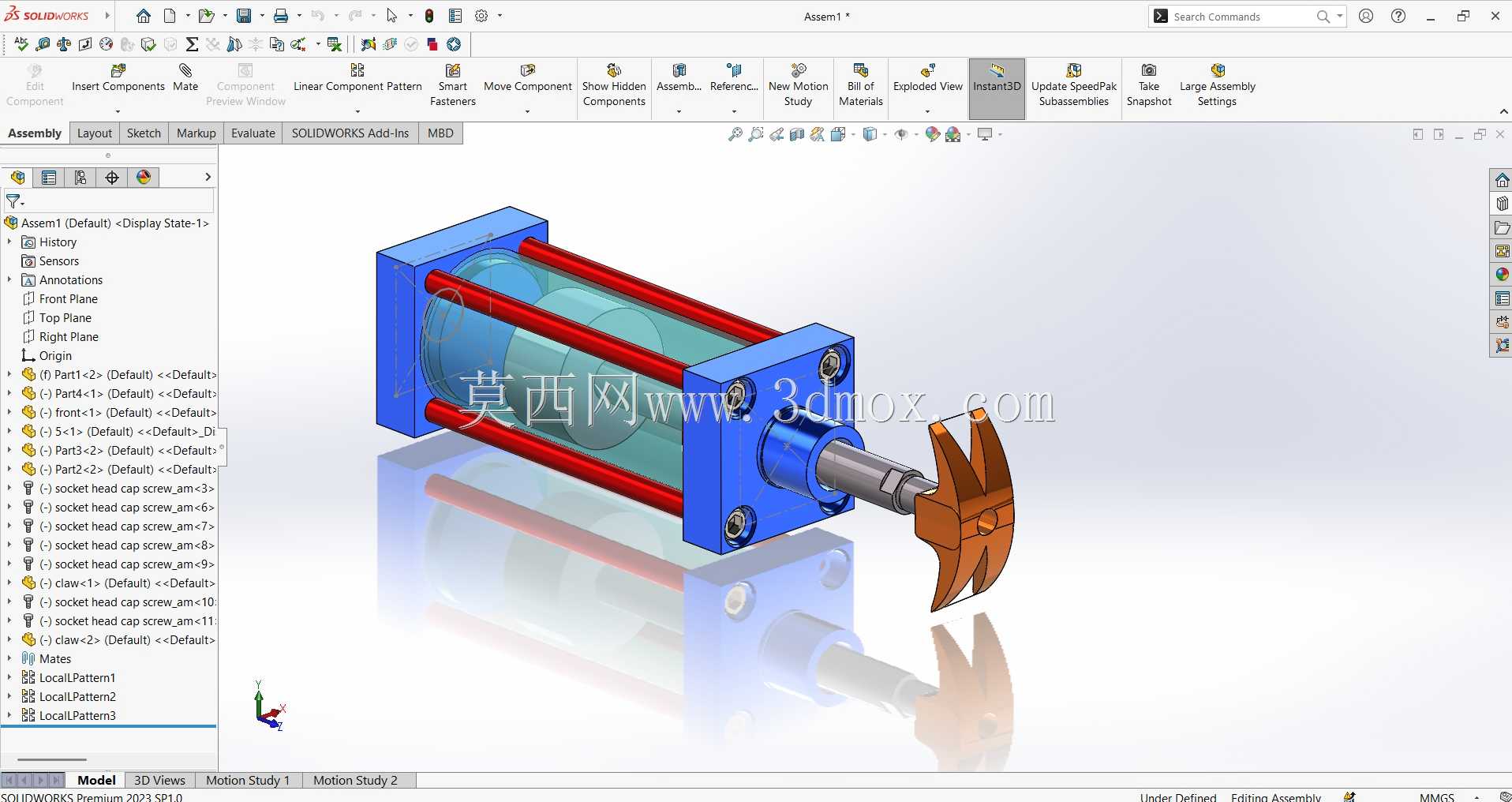The width and height of the screenshot is (1512, 802).
Task: Click the Print icon
Action: (x=281, y=16)
